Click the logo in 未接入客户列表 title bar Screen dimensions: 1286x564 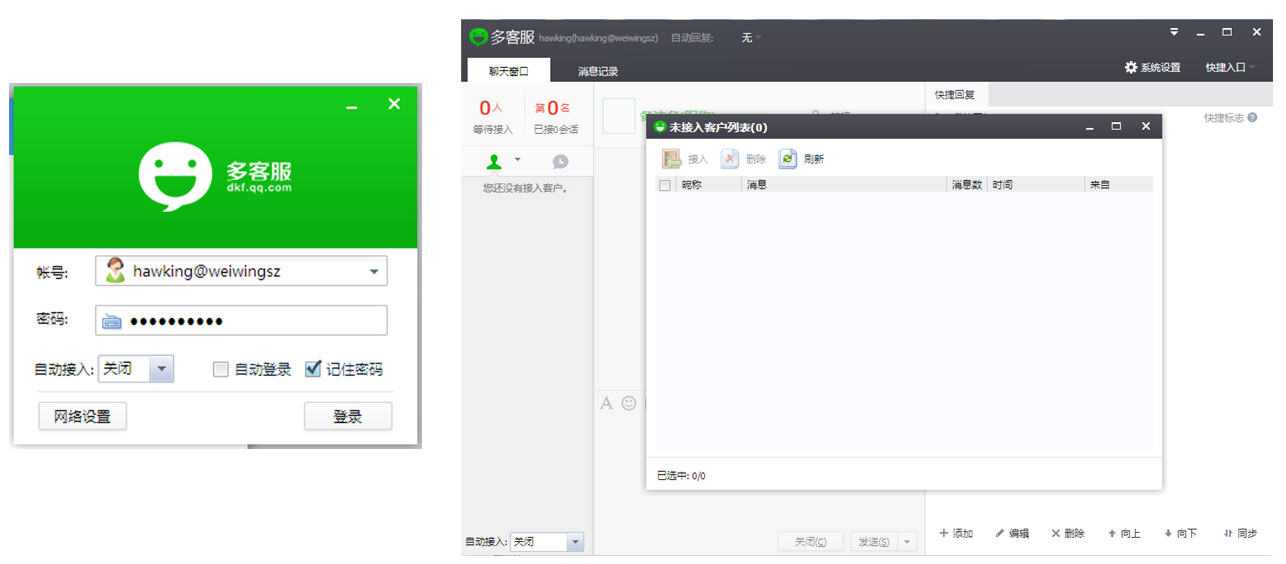click(x=660, y=127)
